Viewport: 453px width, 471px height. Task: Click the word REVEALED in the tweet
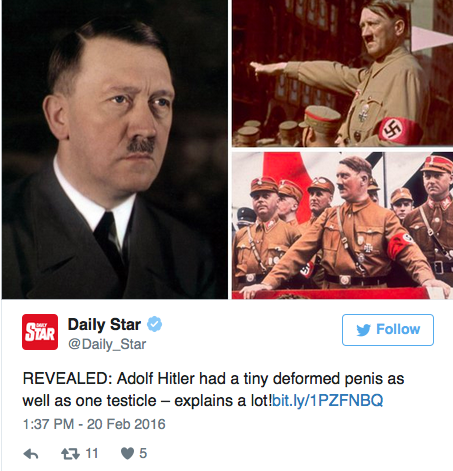[67, 379]
